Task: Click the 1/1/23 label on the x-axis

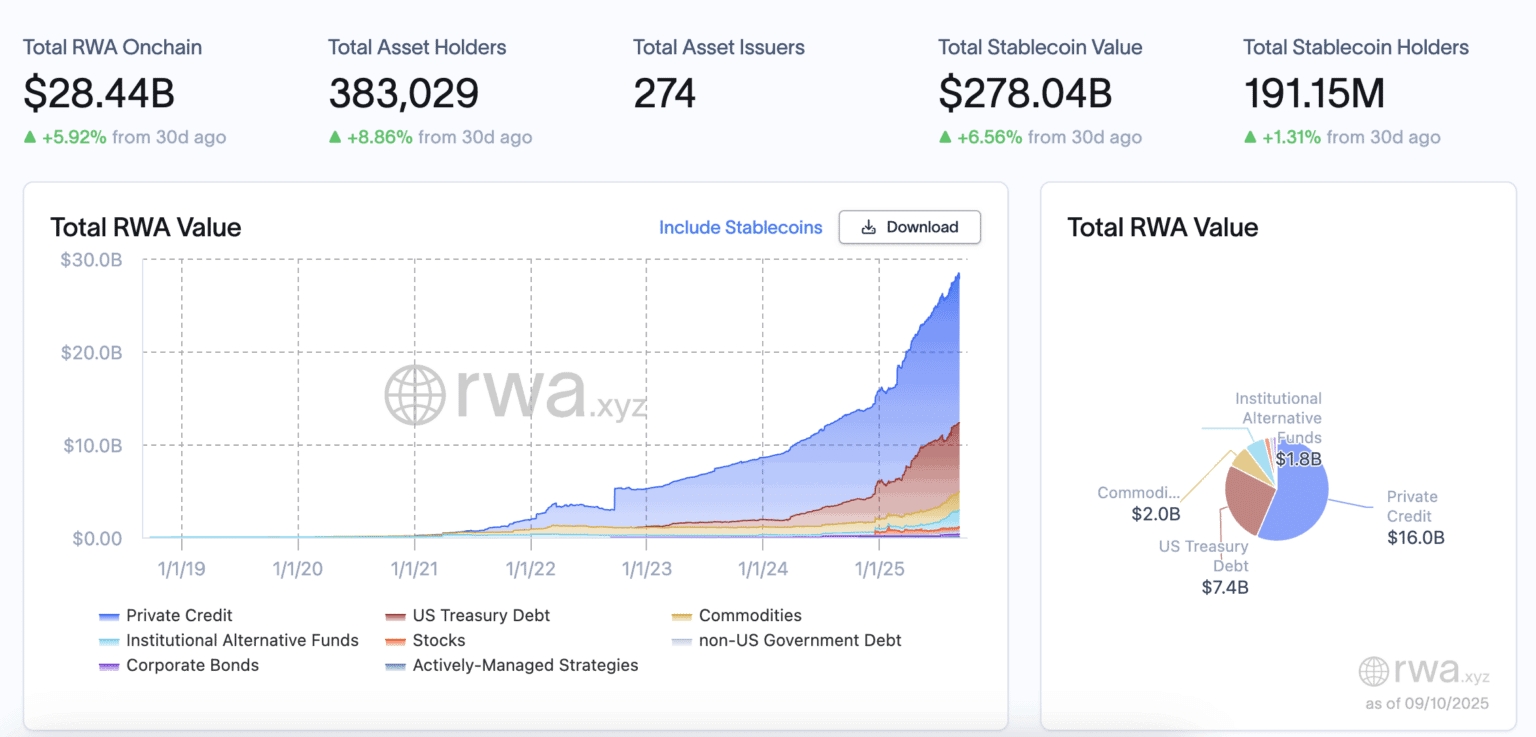Action: click(x=646, y=569)
